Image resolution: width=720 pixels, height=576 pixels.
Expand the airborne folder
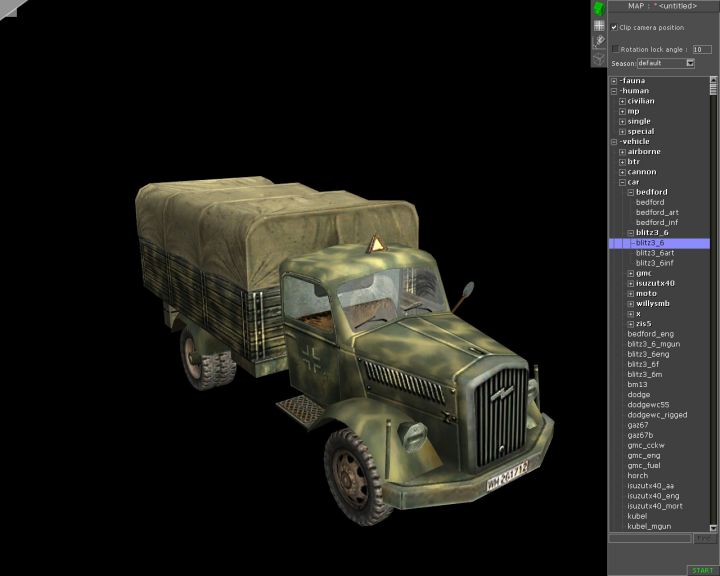click(622, 152)
